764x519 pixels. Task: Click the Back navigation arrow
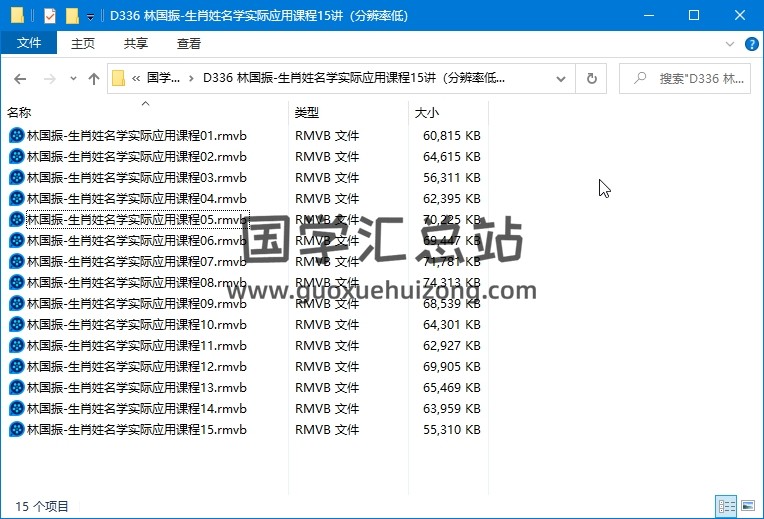point(20,79)
